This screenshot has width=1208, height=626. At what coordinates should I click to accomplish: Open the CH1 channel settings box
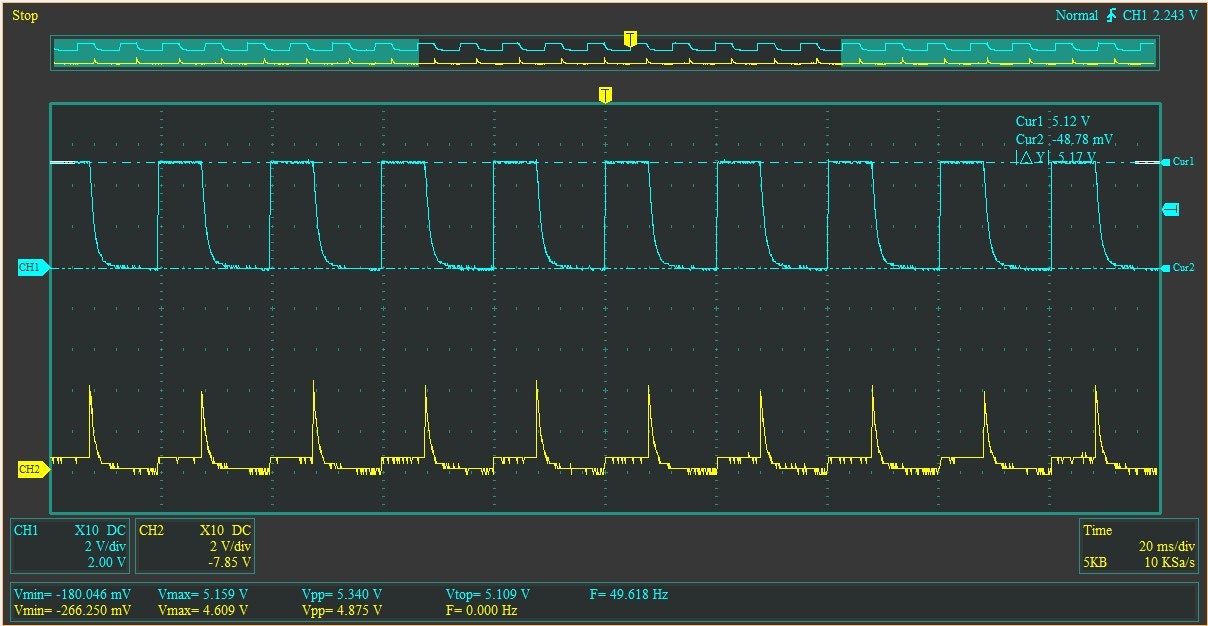pos(70,546)
